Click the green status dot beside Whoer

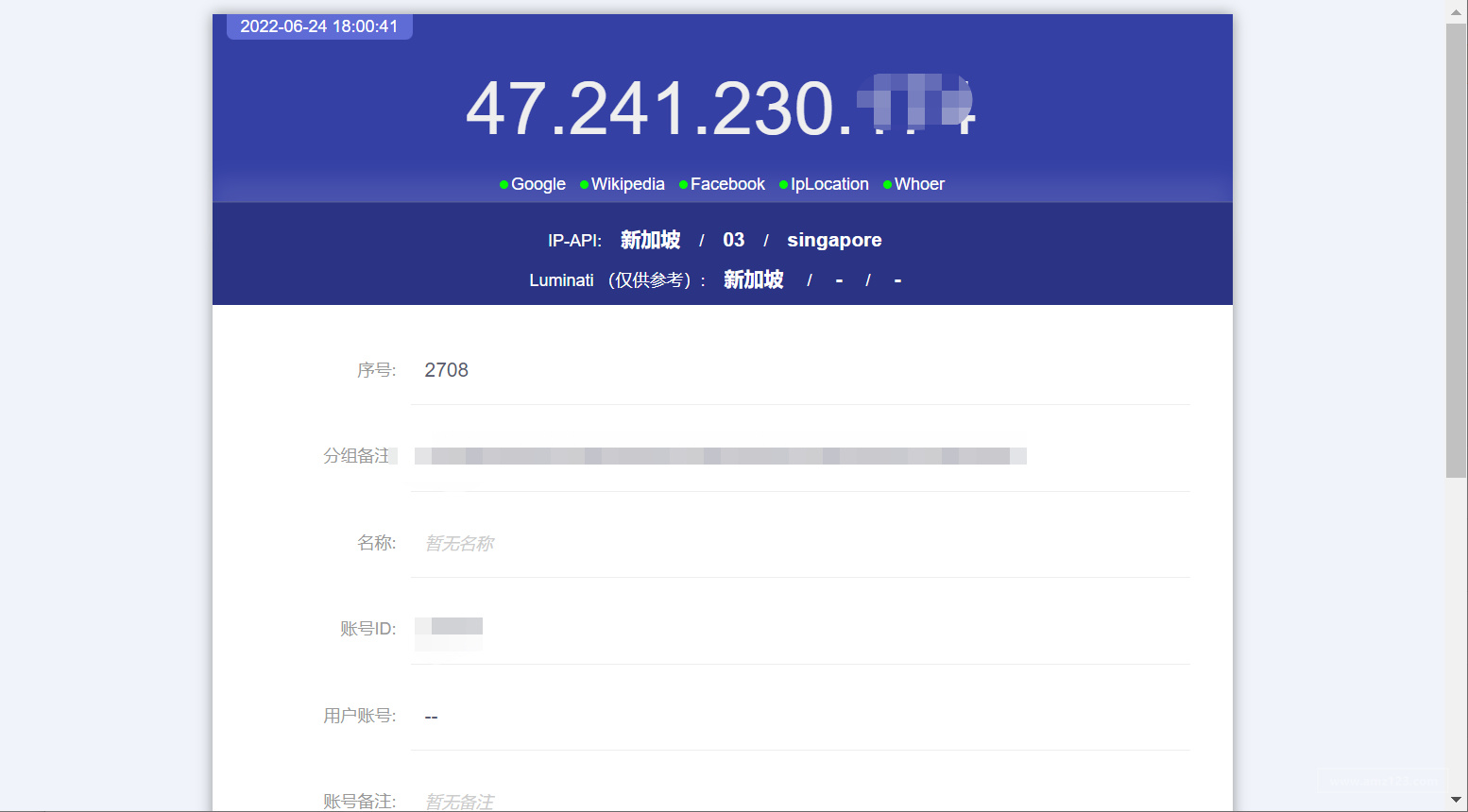pos(887,185)
